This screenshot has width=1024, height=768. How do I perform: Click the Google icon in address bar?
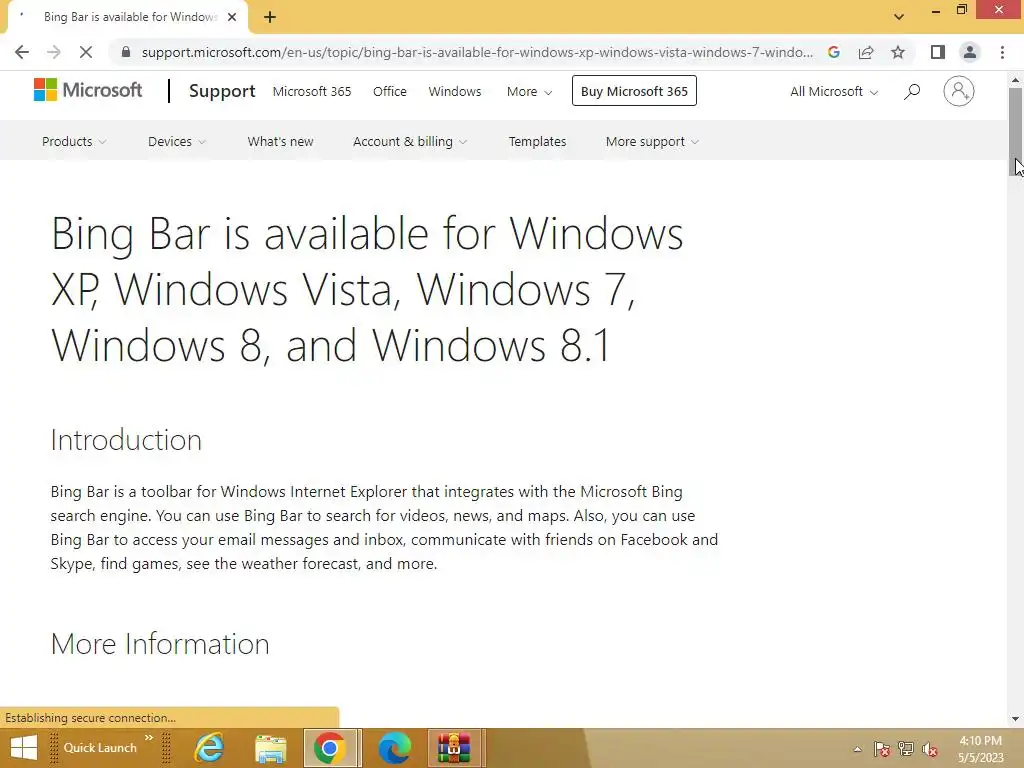[x=833, y=52]
